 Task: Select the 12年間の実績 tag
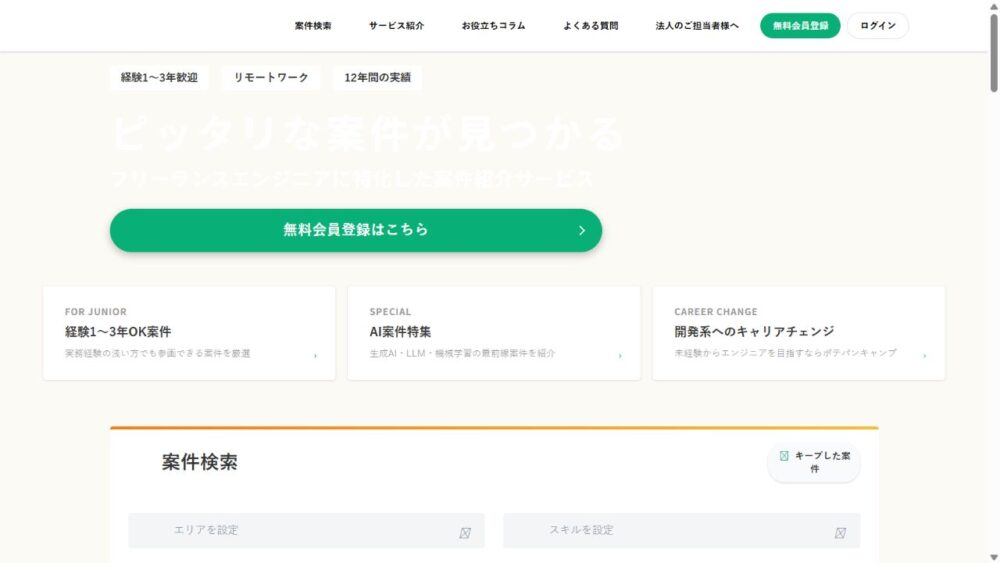[377, 77]
